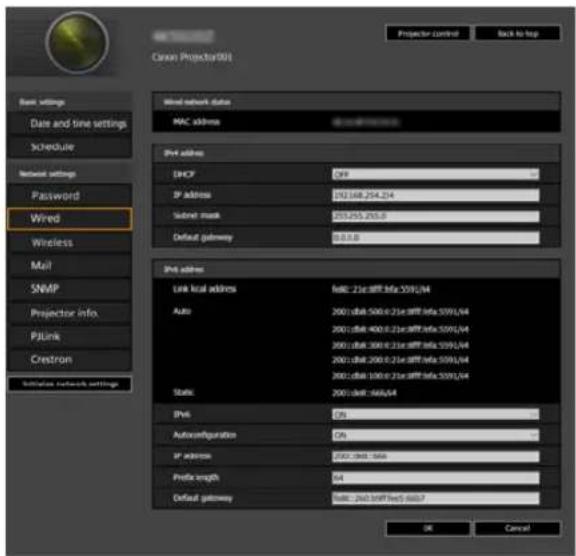Click the Back to top button
576x556 pixels.
518,33
